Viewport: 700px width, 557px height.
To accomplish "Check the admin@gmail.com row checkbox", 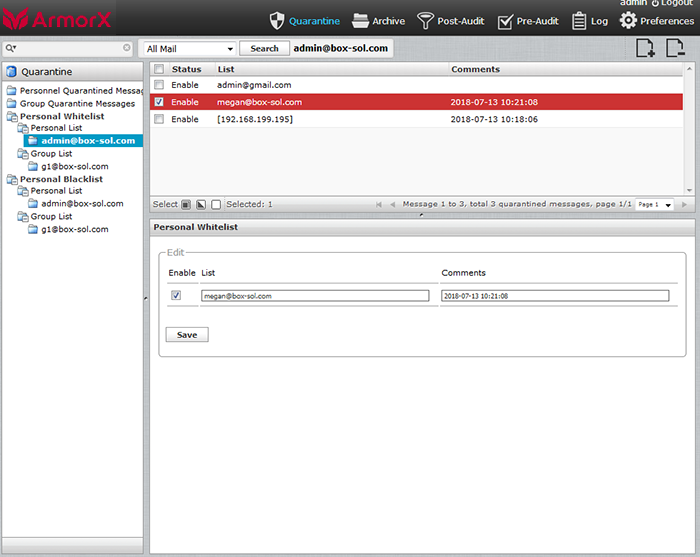I will coord(159,85).
